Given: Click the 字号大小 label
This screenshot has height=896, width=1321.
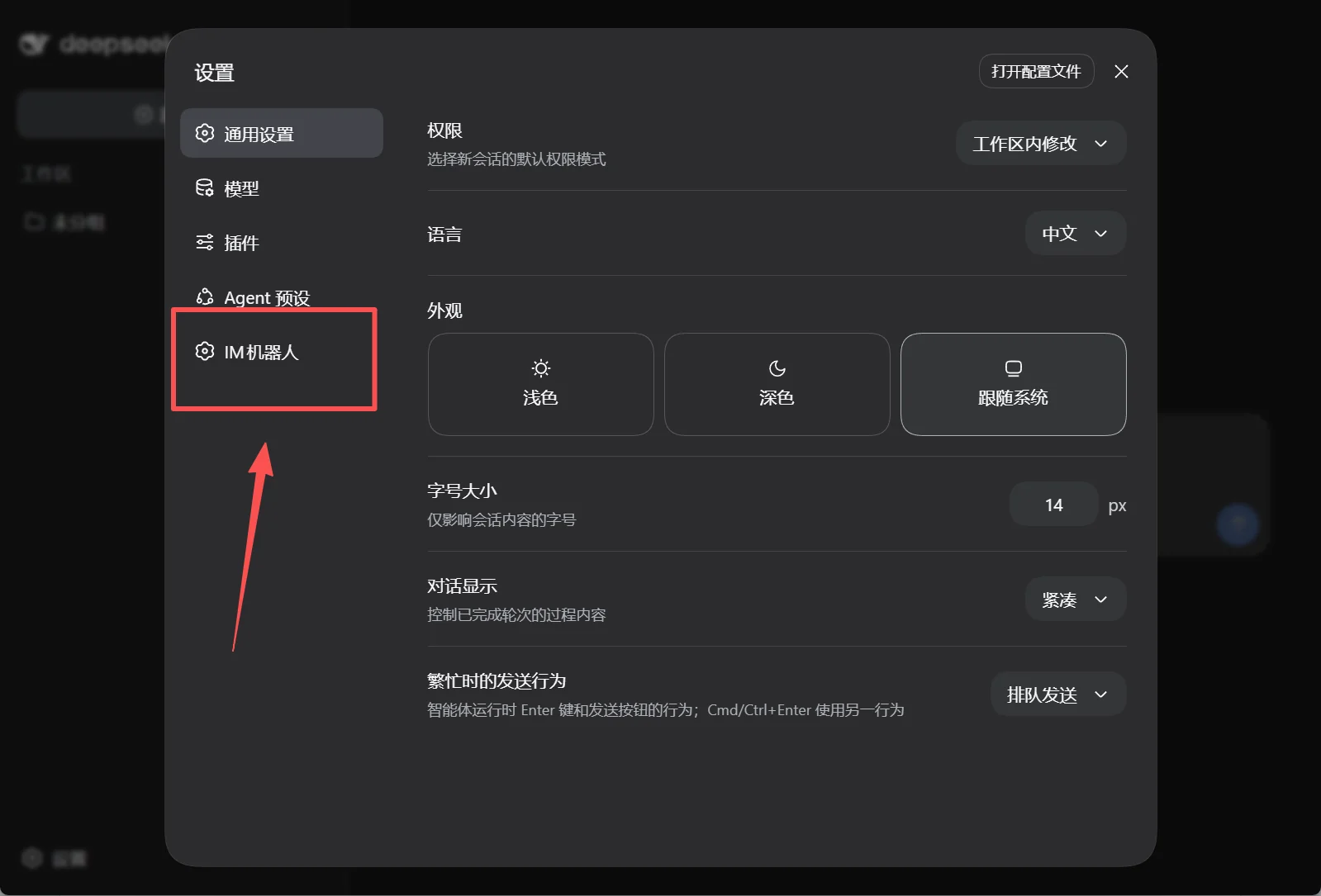Looking at the screenshot, I should 462,491.
